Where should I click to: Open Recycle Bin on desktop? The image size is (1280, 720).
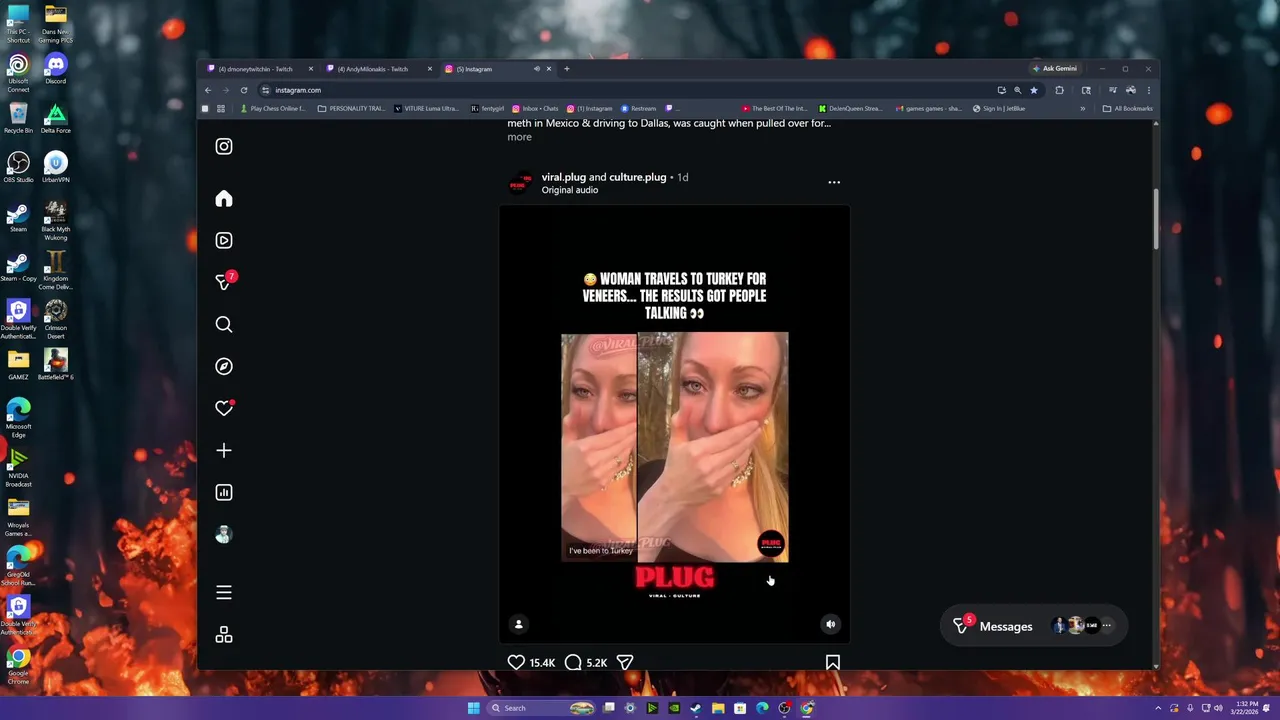[18, 118]
